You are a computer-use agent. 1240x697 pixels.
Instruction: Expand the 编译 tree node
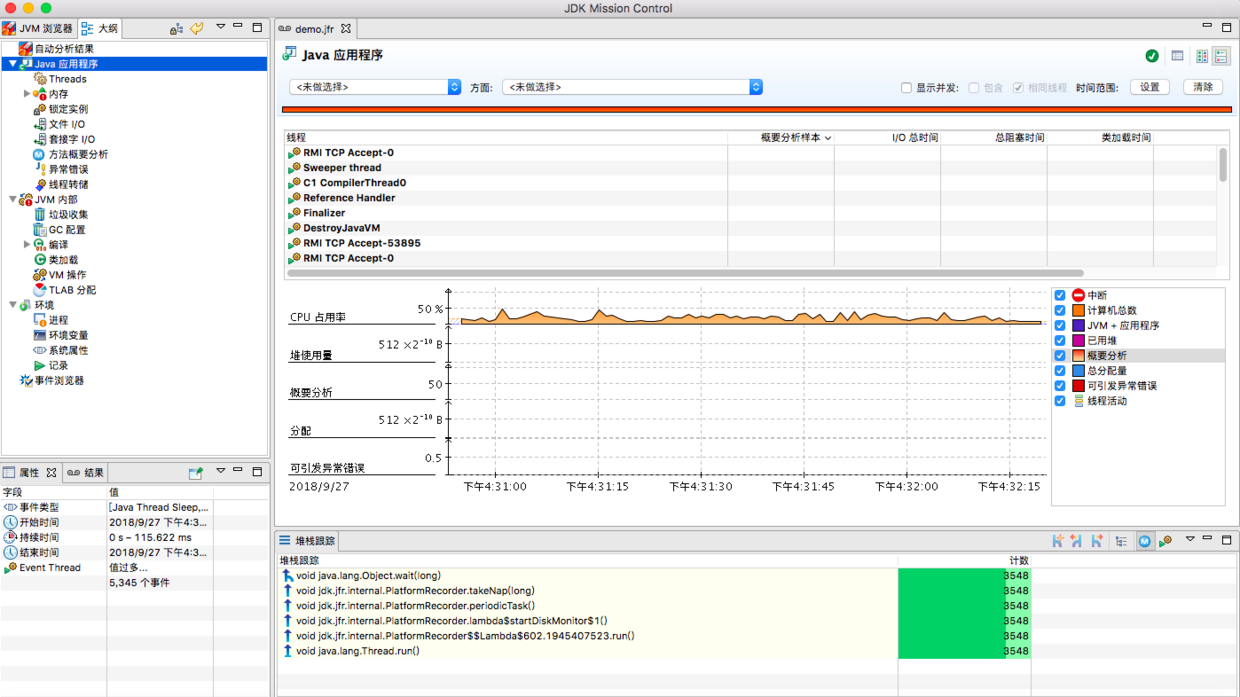click(27, 244)
